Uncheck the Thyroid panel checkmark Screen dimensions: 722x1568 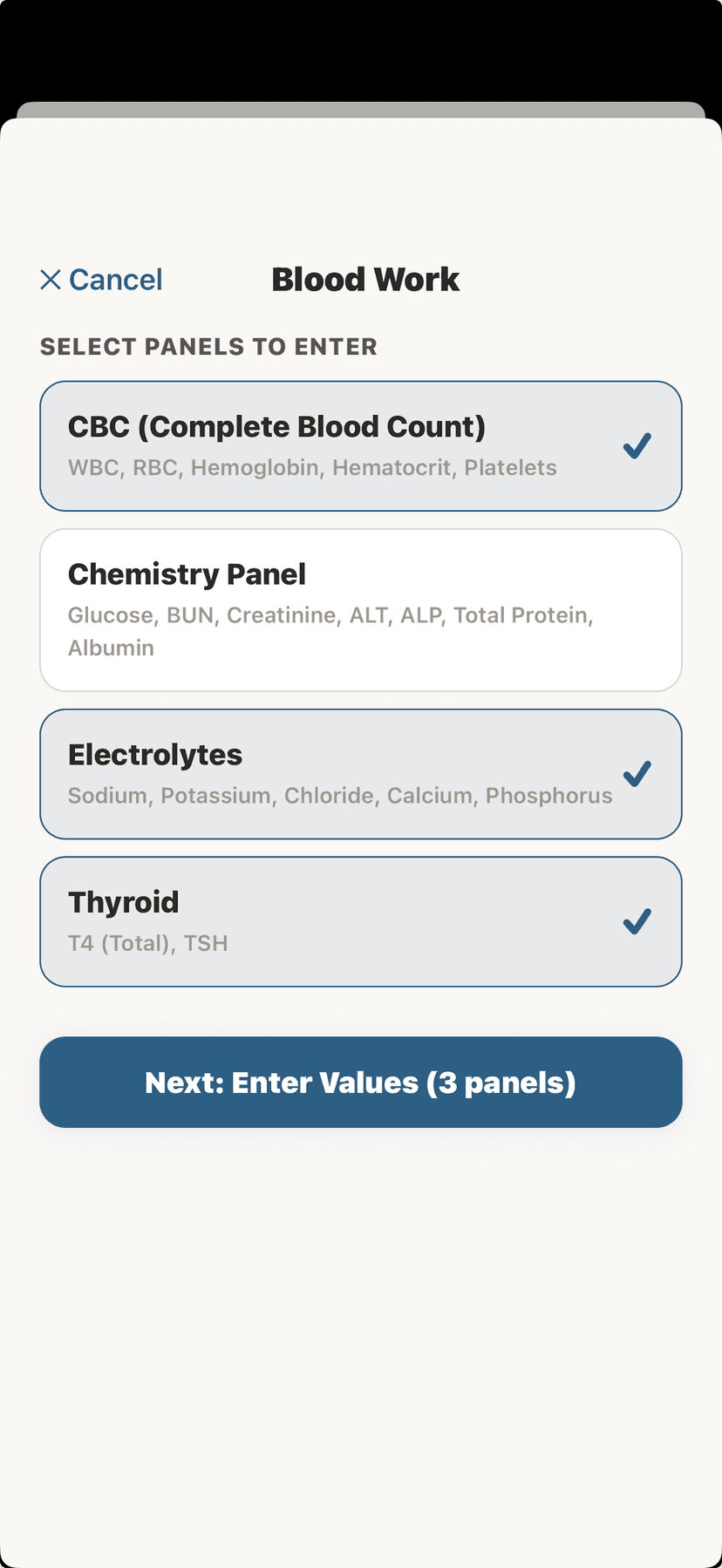637,921
